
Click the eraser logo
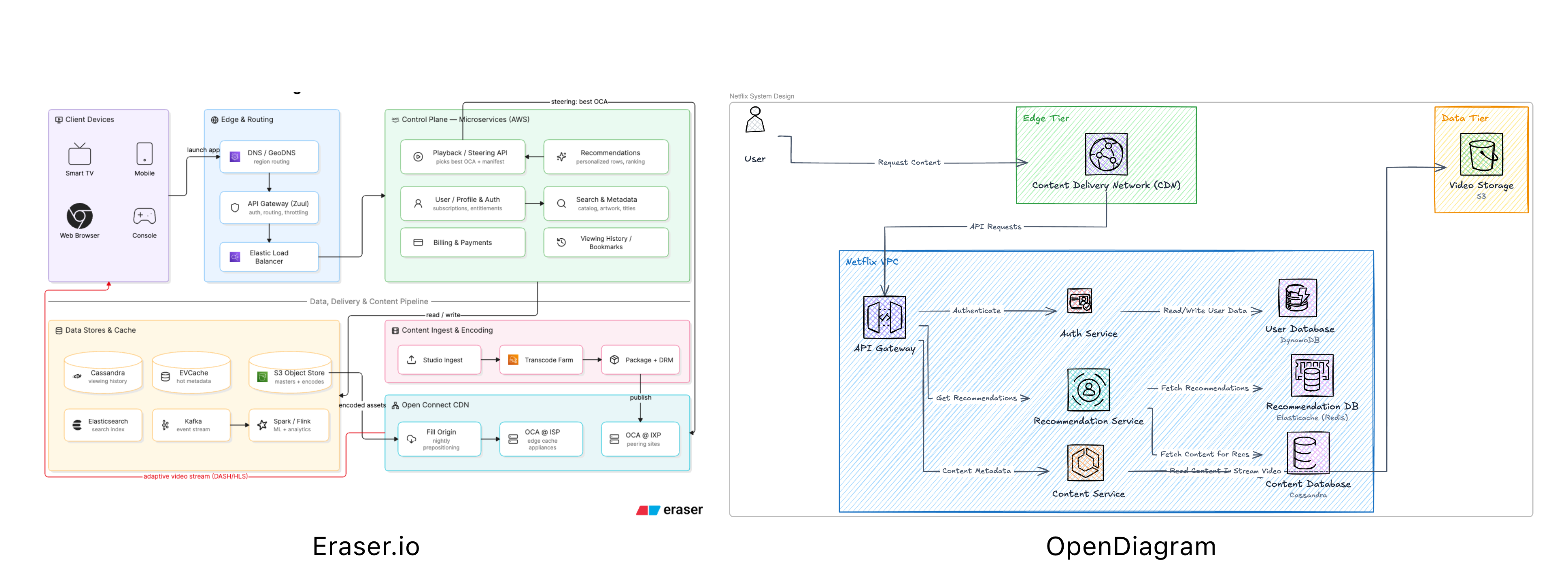pyautogui.click(x=669, y=510)
